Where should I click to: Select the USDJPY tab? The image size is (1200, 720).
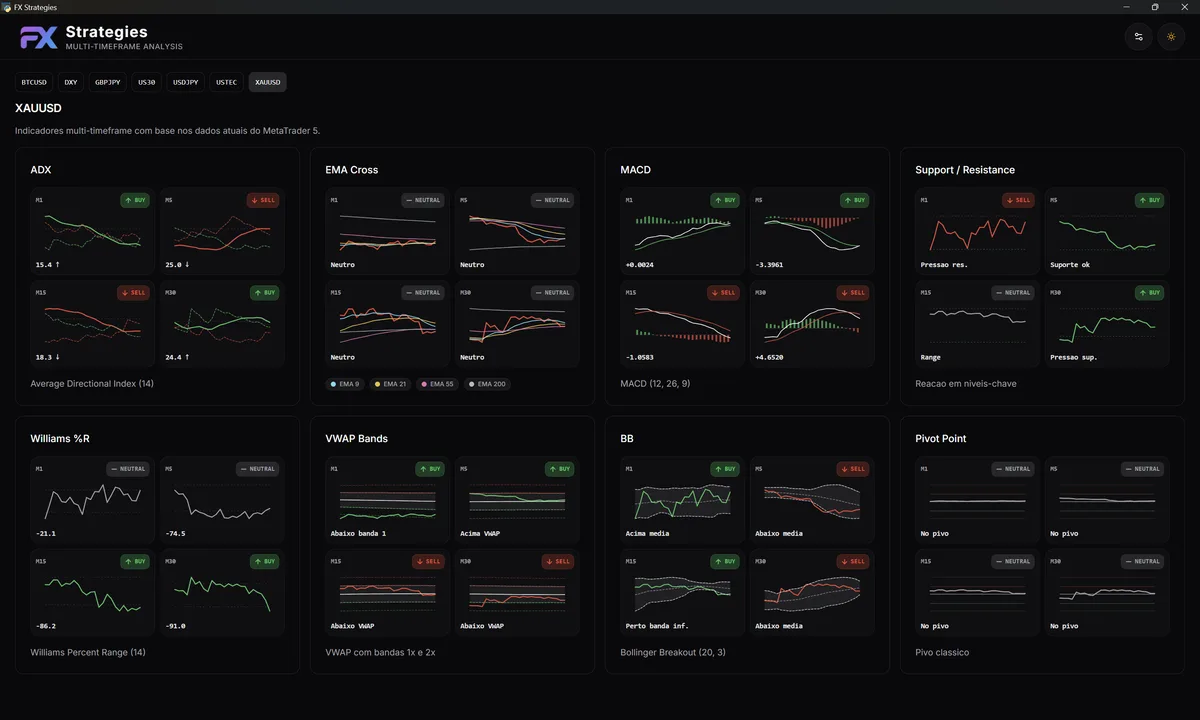click(184, 82)
